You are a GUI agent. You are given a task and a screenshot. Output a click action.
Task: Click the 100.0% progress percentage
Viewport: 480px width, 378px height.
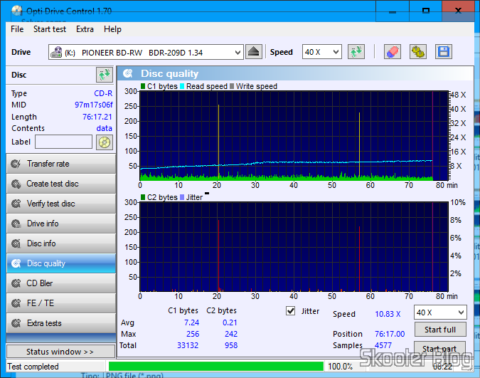[x=340, y=367]
